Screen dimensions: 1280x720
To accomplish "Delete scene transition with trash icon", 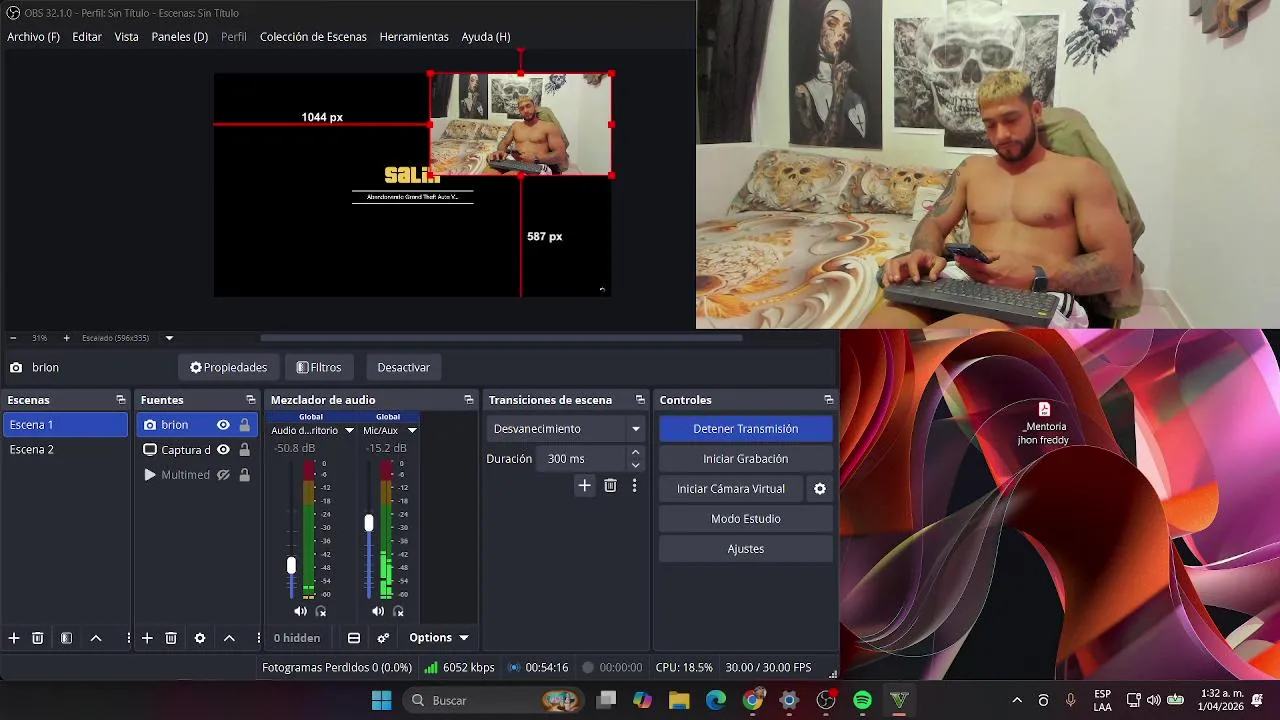I will 610,486.
